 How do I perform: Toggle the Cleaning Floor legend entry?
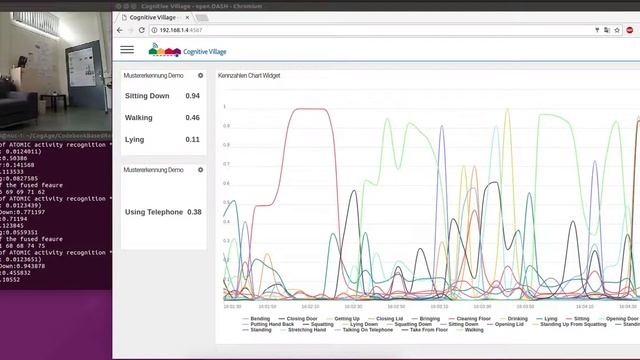(469, 319)
